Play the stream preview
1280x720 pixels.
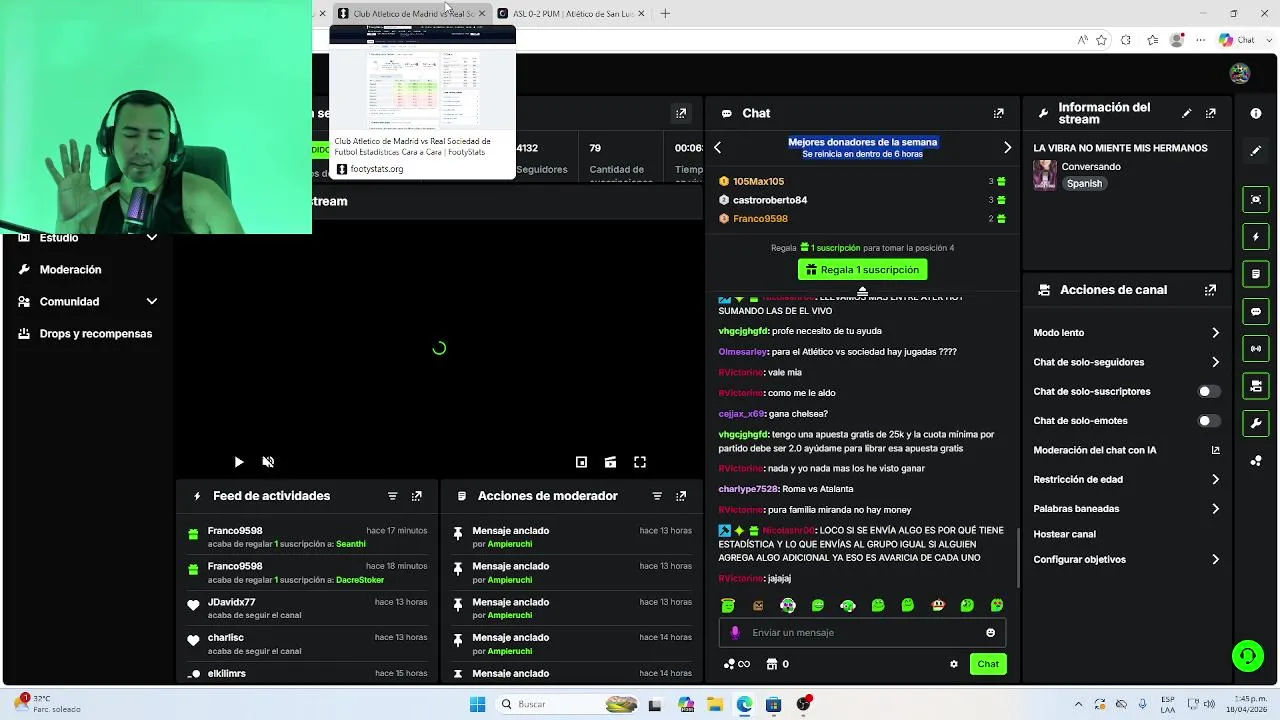coord(238,462)
